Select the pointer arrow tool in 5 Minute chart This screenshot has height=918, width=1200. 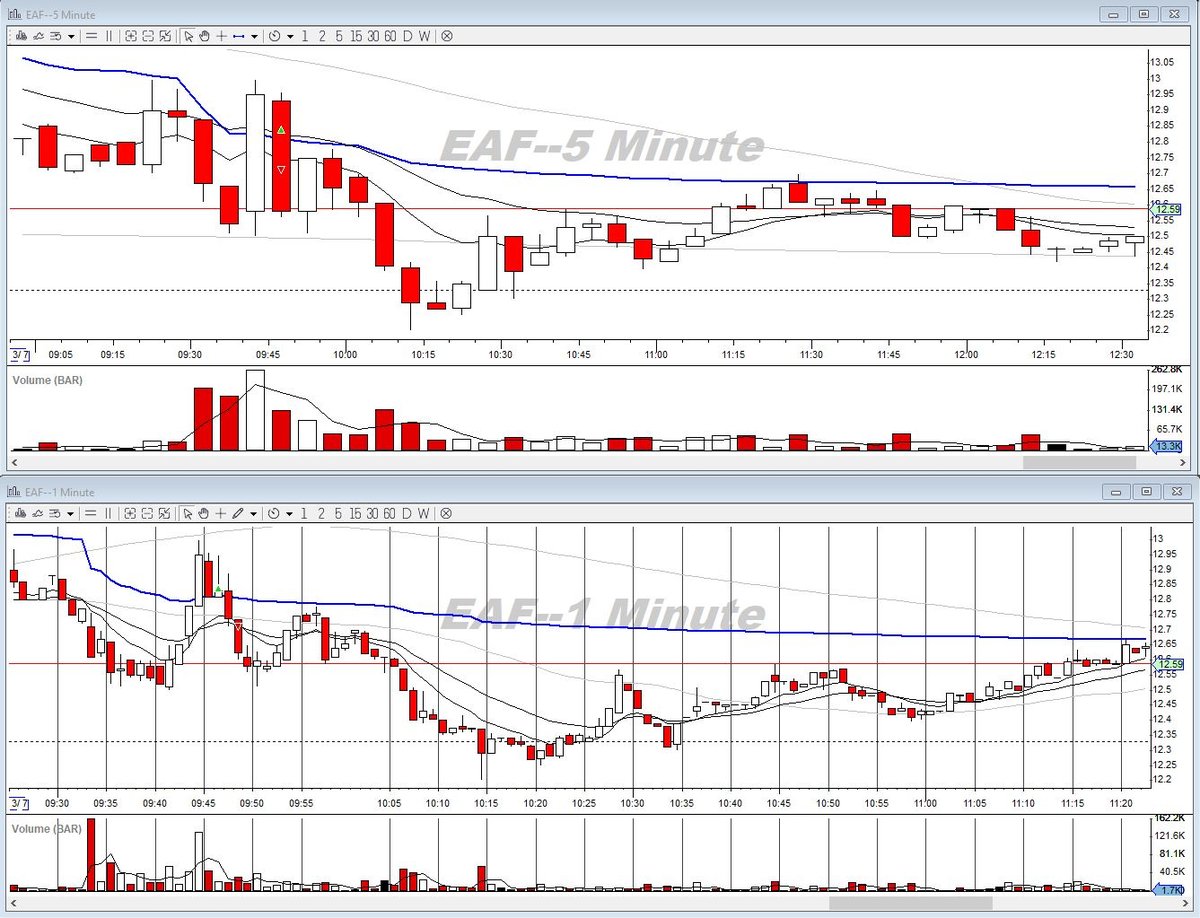(188, 35)
